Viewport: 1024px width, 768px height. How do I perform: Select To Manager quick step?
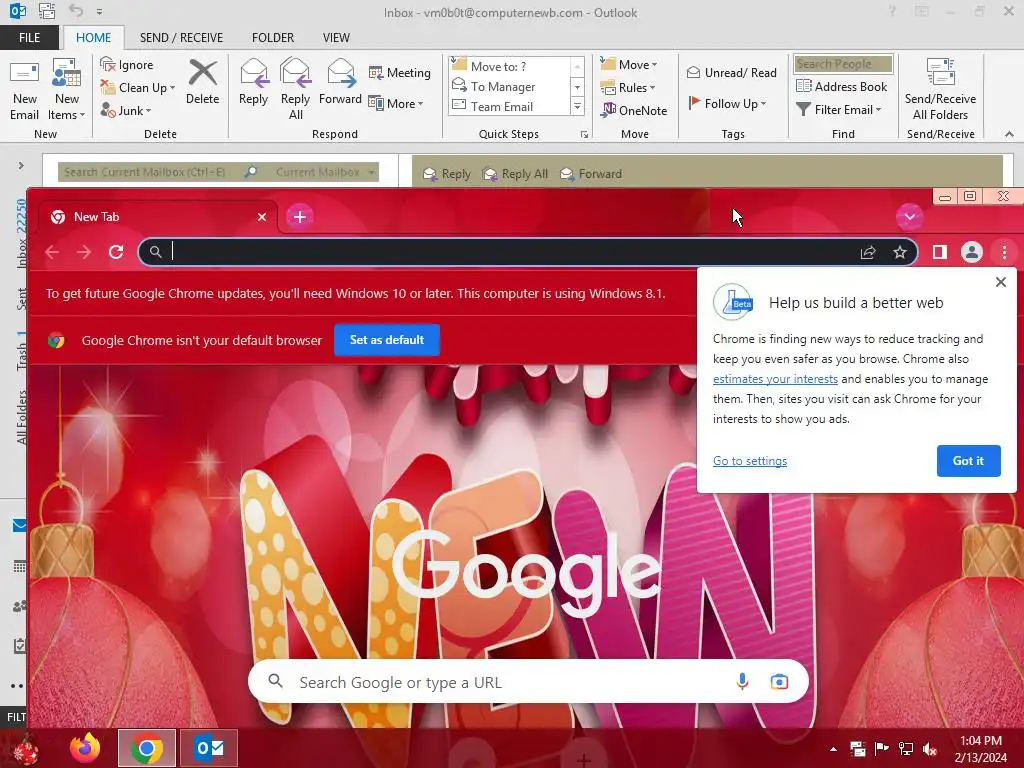click(x=510, y=86)
